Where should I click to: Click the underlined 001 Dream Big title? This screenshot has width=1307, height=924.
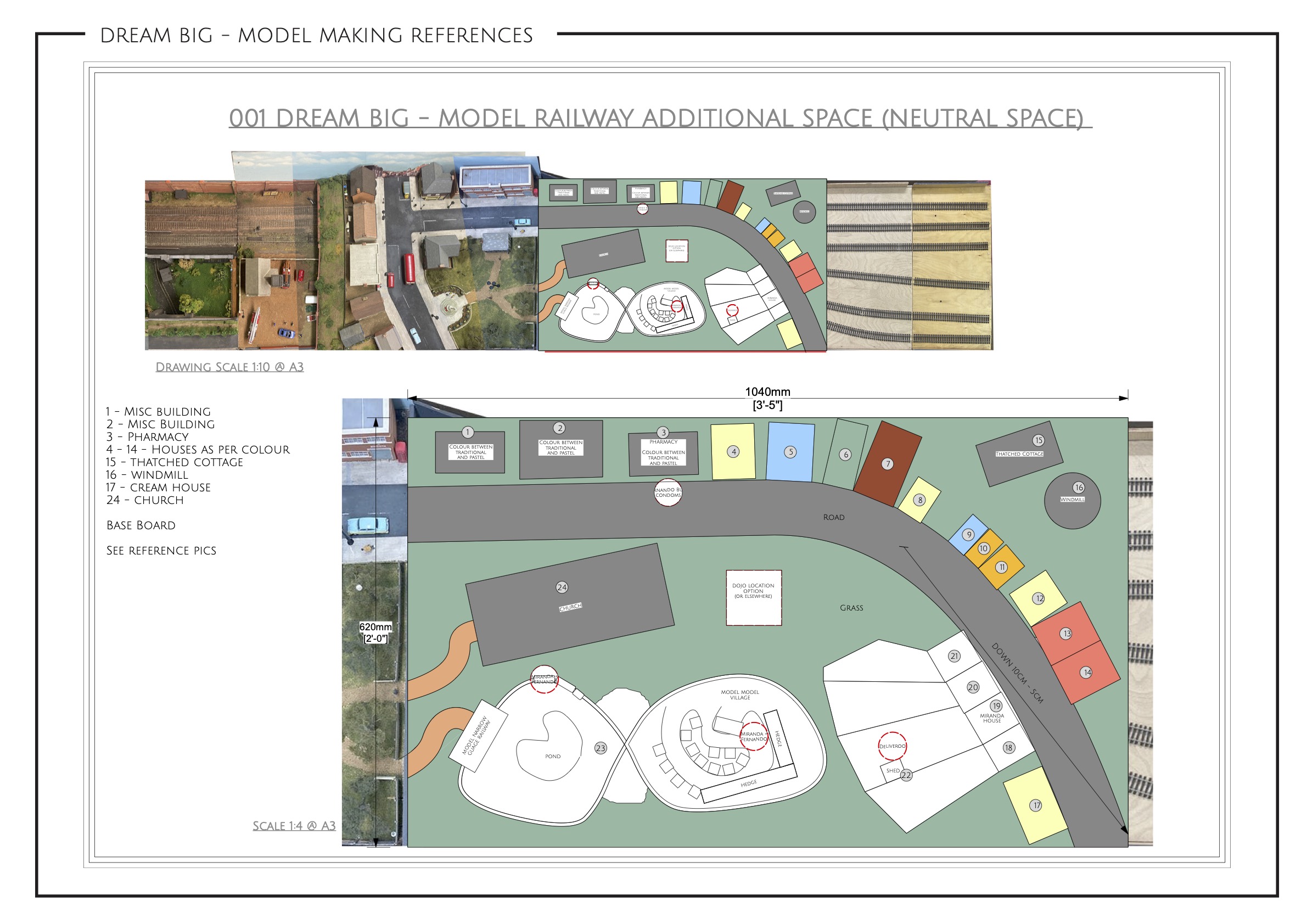pos(660,119)
